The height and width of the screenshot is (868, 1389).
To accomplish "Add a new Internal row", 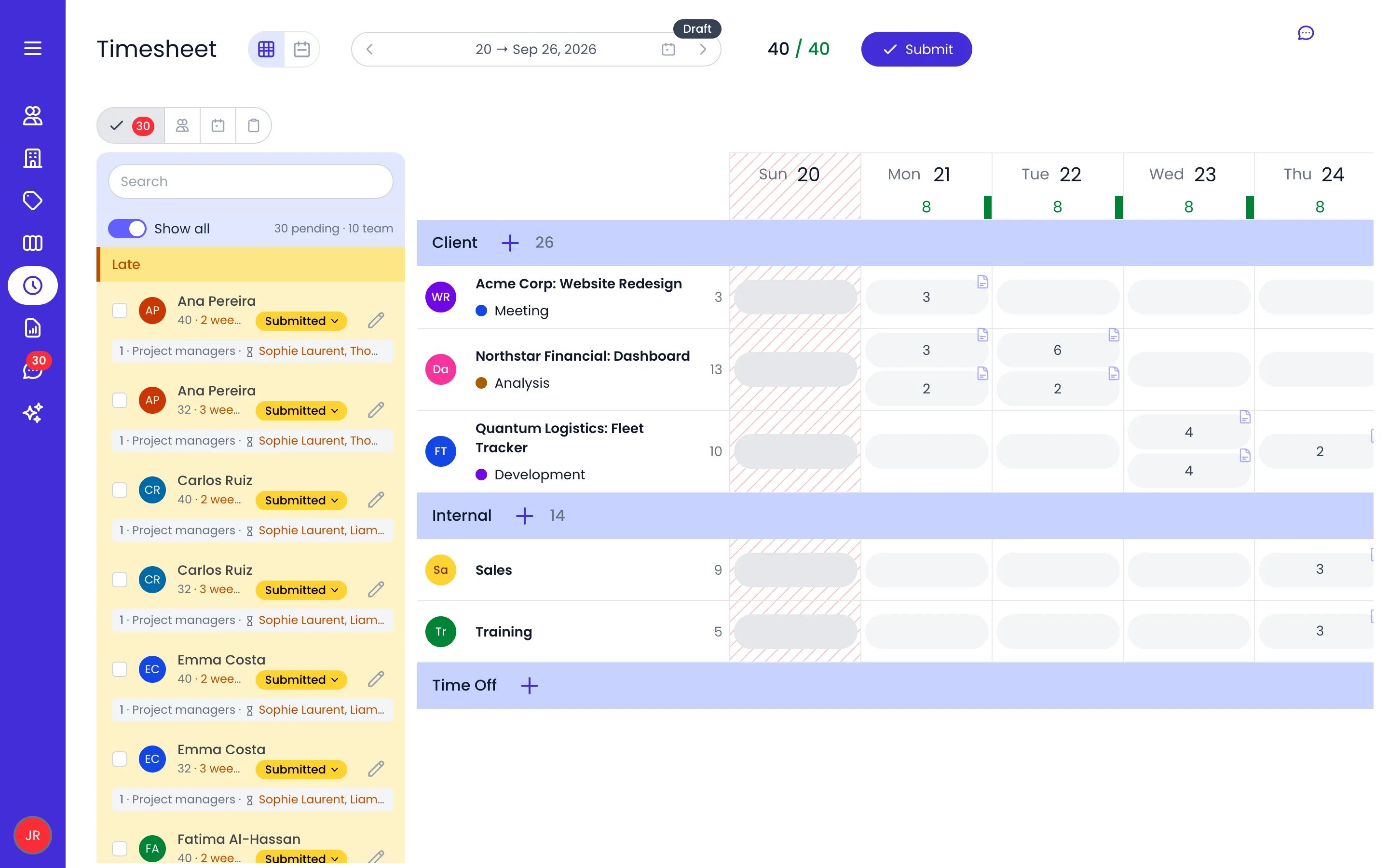I will coord(524,515).
